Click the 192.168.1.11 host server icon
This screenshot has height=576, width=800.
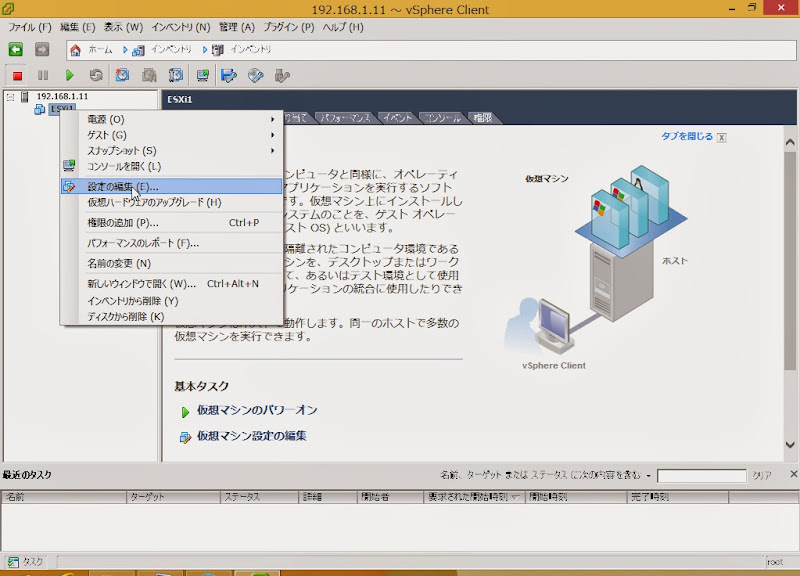point(24,96)
